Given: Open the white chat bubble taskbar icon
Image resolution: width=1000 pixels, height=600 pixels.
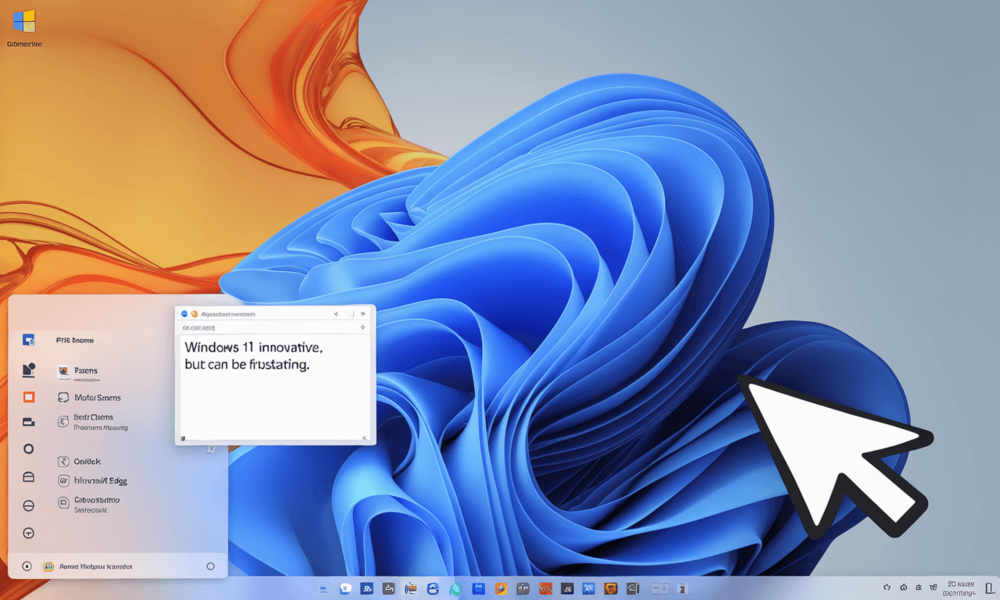Looking at the screenshot, I should (345, 589).
